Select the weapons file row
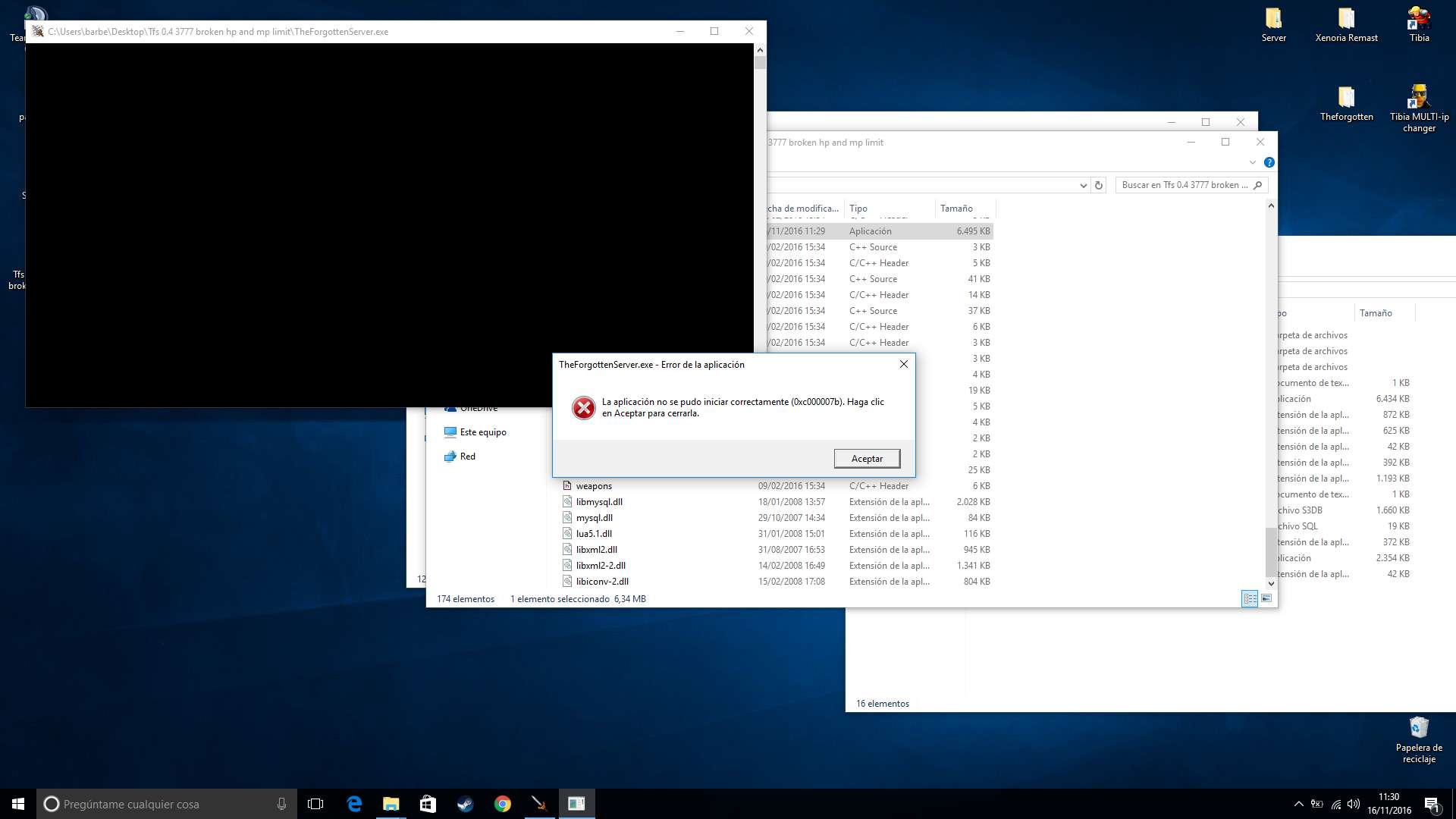The image size is (1456, 819). point(777,486)
